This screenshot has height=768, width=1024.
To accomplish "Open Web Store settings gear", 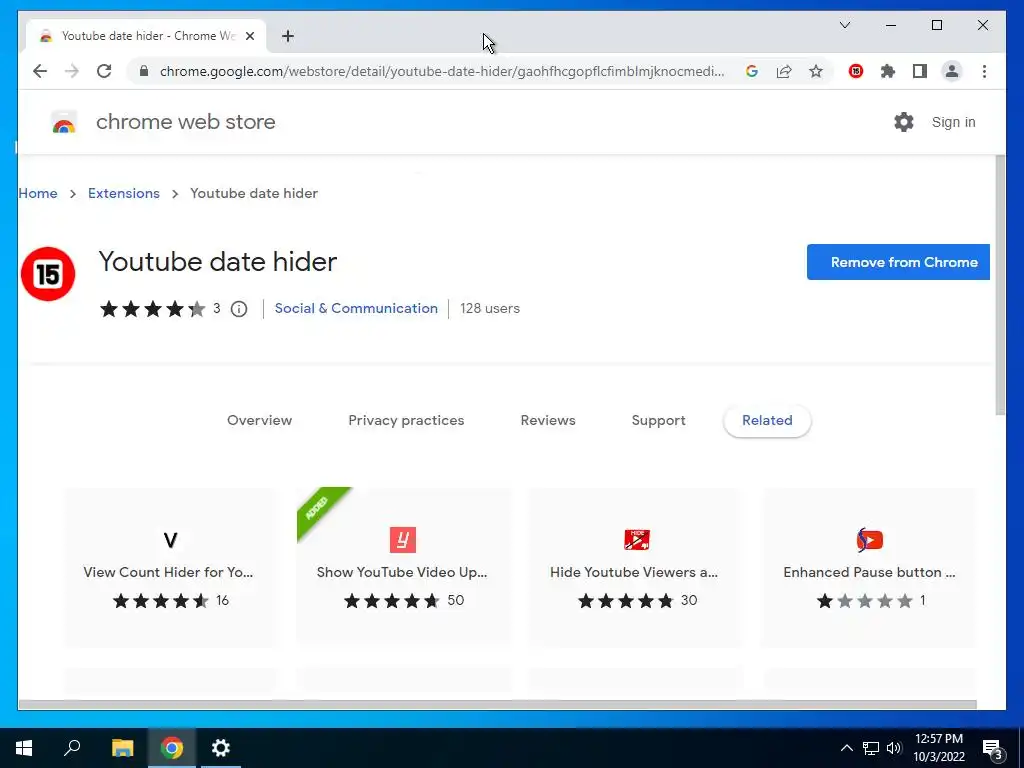I will pos(903,122).
